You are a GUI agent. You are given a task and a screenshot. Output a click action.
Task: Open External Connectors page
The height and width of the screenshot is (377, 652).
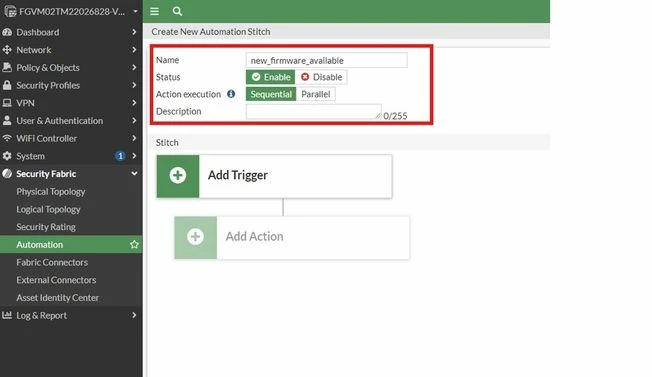[56, 280]
